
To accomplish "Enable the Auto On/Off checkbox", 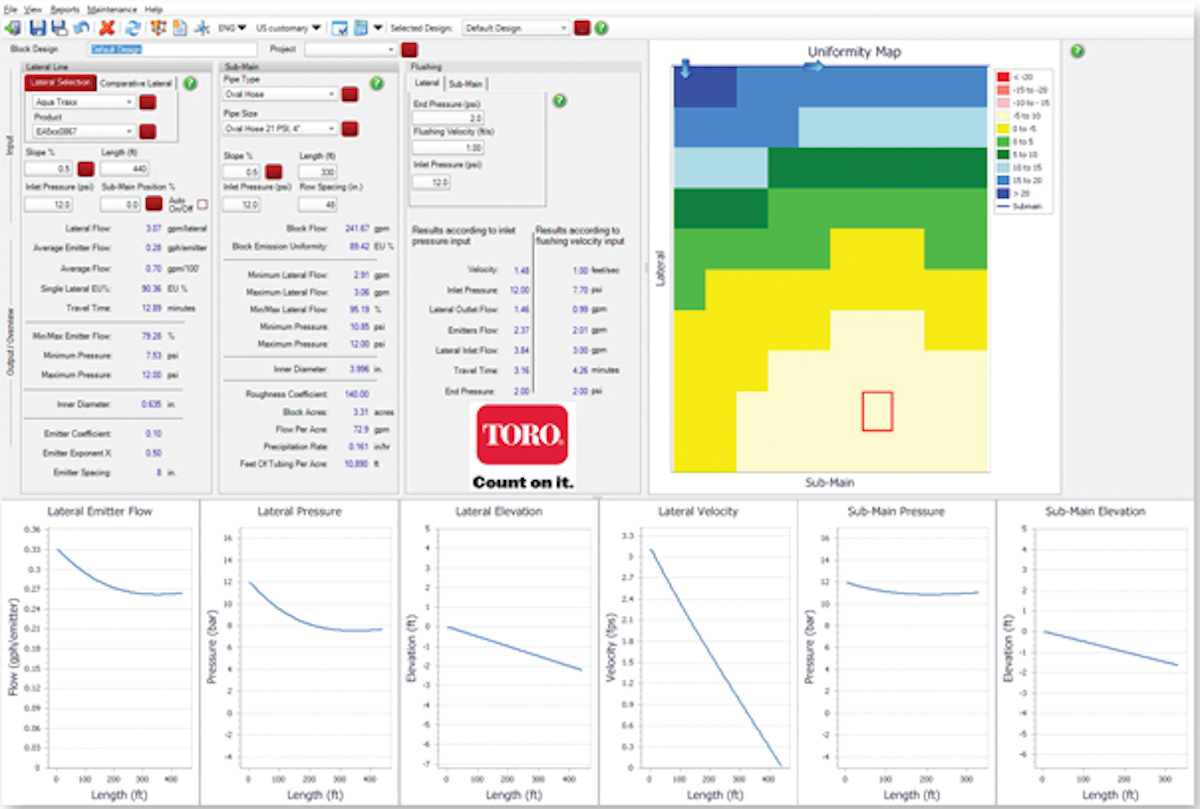I will click(x=199, y=203).
